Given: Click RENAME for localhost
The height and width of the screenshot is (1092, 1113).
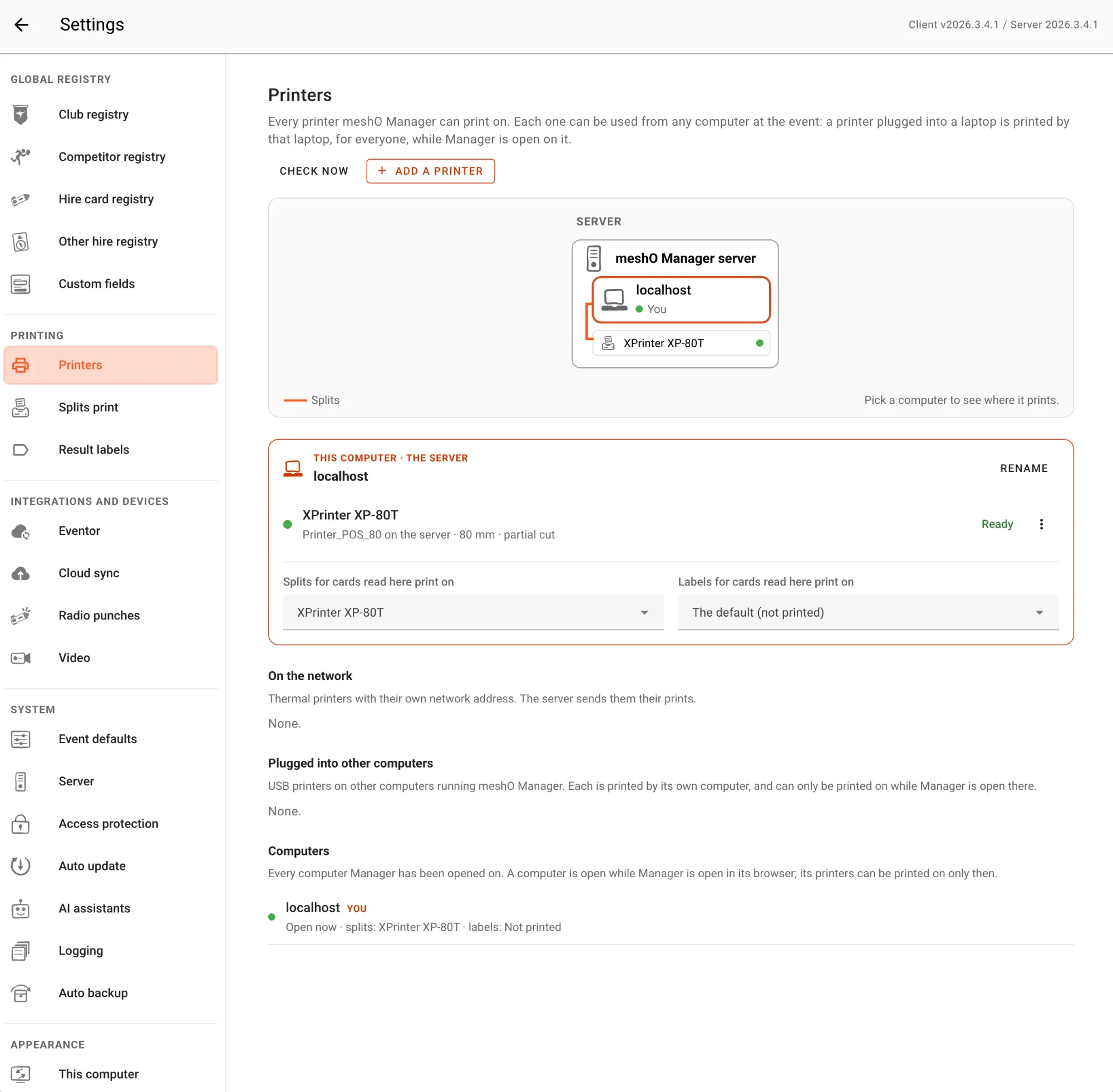Looking at the screenshot, I should (1024, 468).
